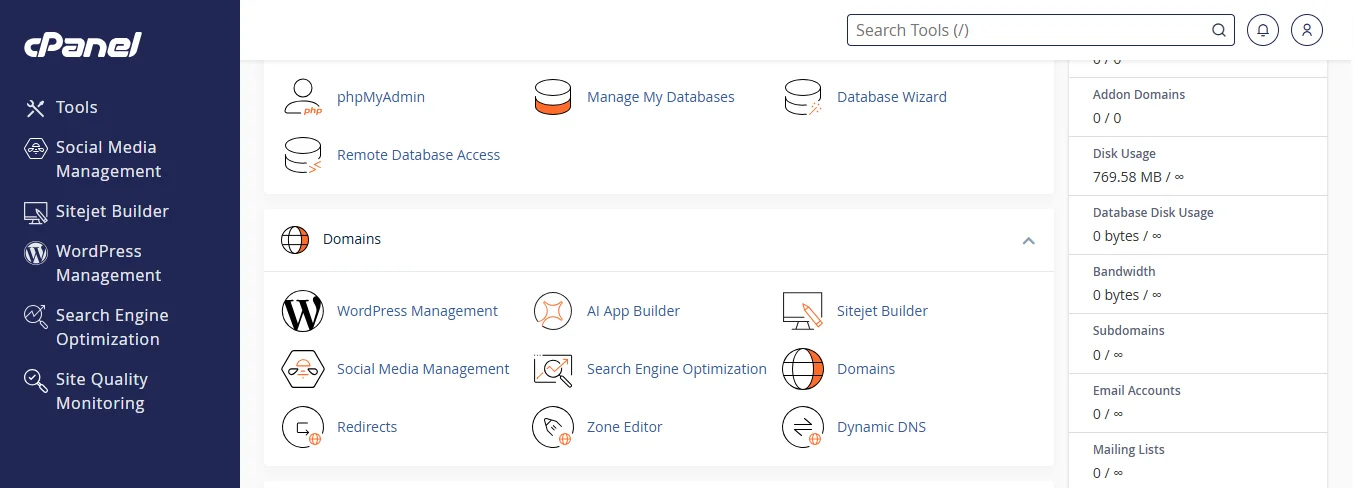Click Site Quality Monitoring sidebar icon
The width and height of the screenshot is (1353, 488).
(36, 380)
